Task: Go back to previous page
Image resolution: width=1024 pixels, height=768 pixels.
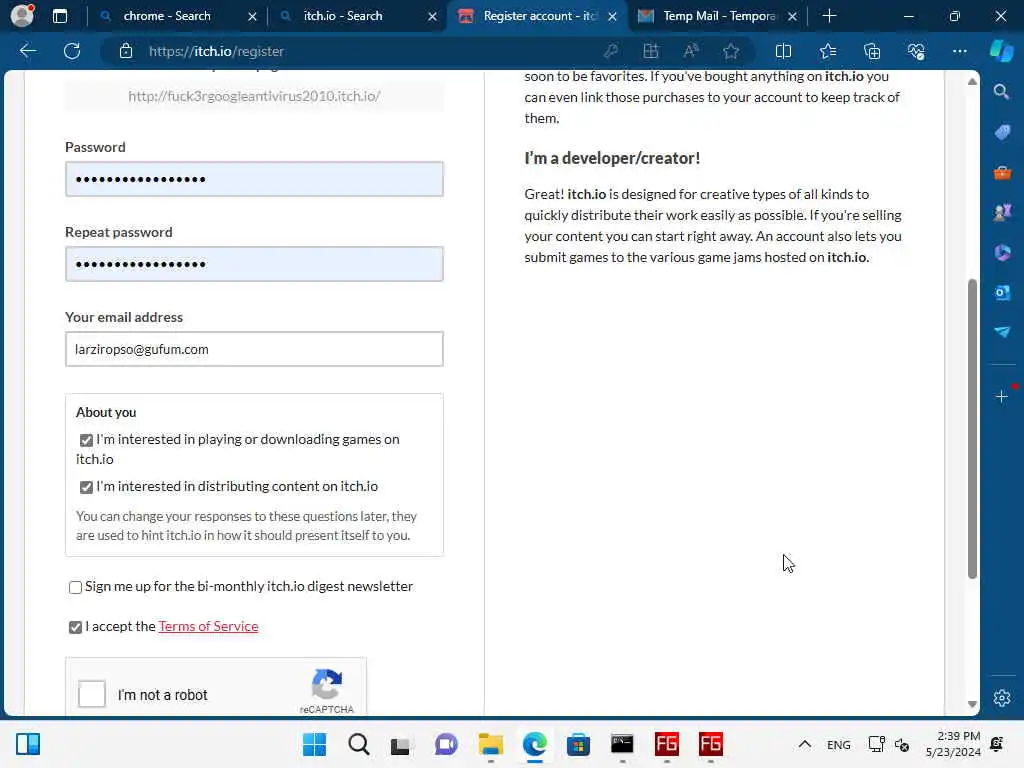Action: pyautogui.click(x=27, y=51)
